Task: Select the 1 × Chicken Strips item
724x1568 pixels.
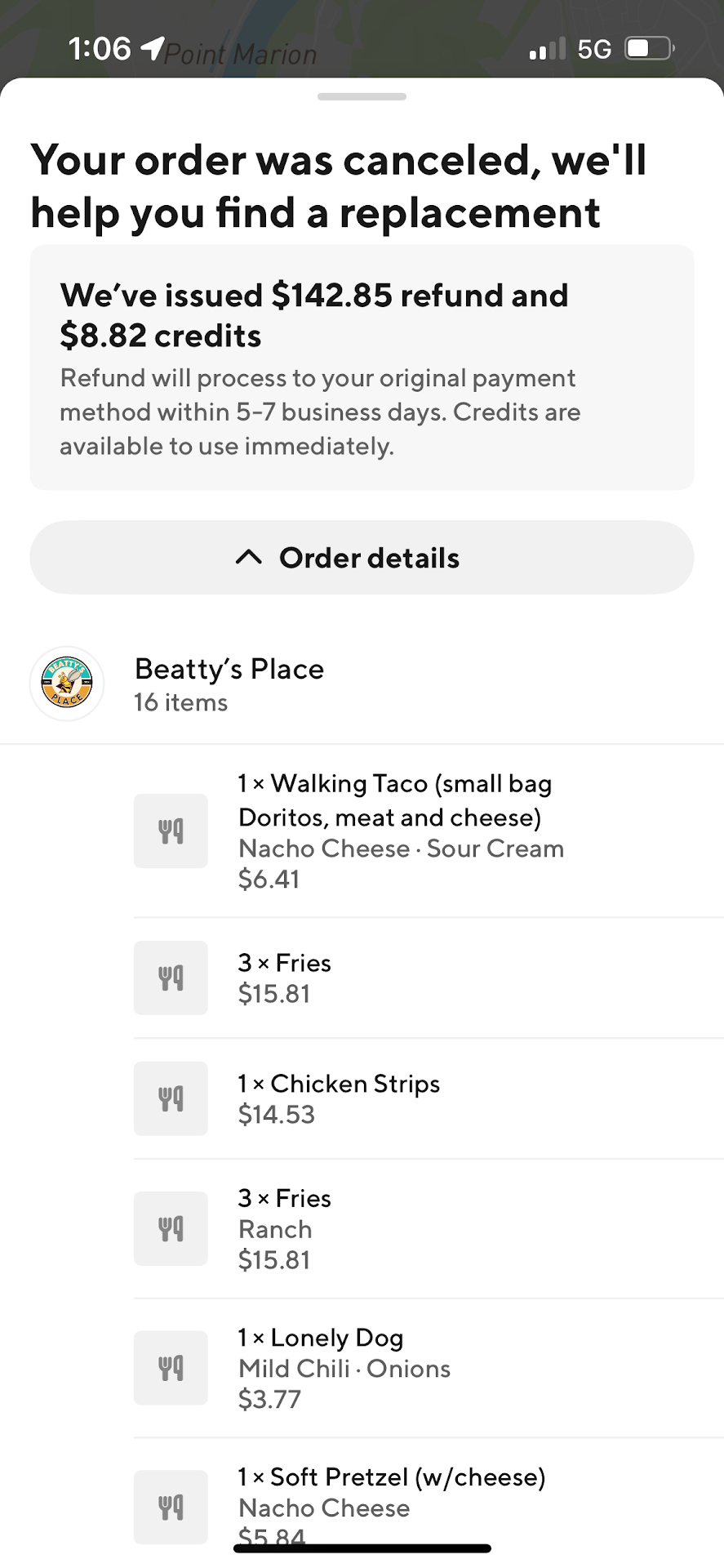Action: [x=339, y=1084]
